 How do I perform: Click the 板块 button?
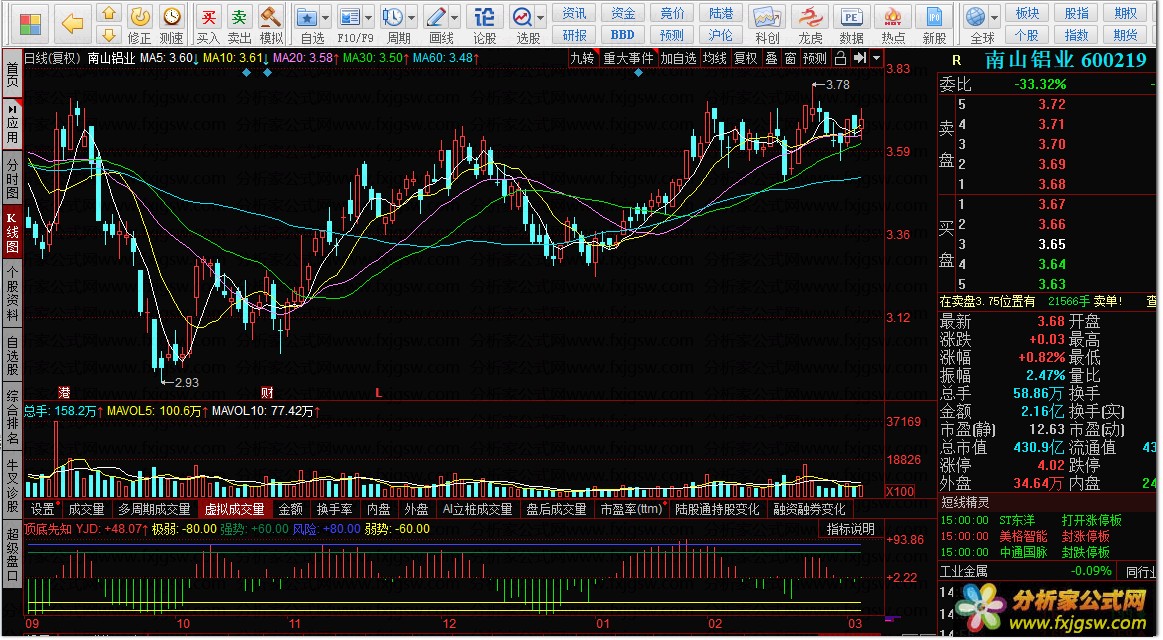tap(1027, 13)
